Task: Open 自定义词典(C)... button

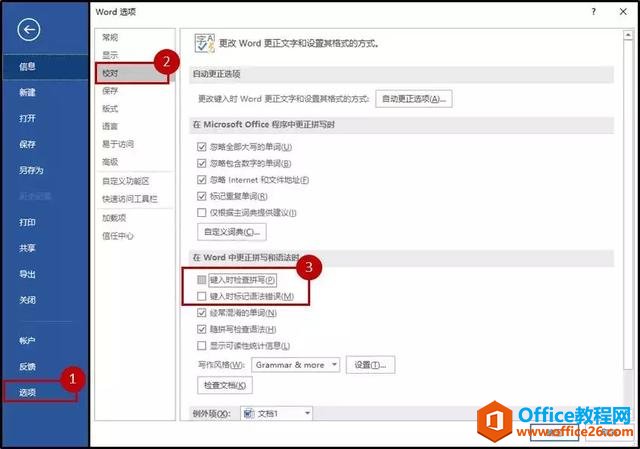Action: [232, 232]
